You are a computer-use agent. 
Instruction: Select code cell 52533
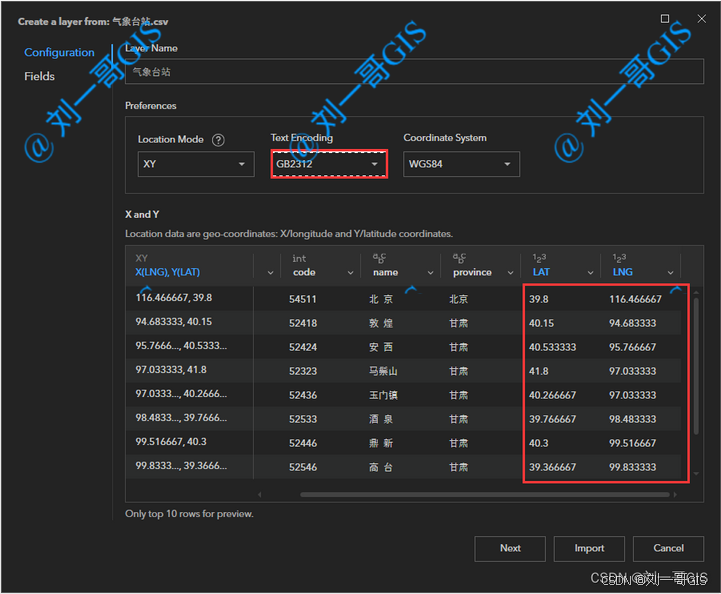303,419
